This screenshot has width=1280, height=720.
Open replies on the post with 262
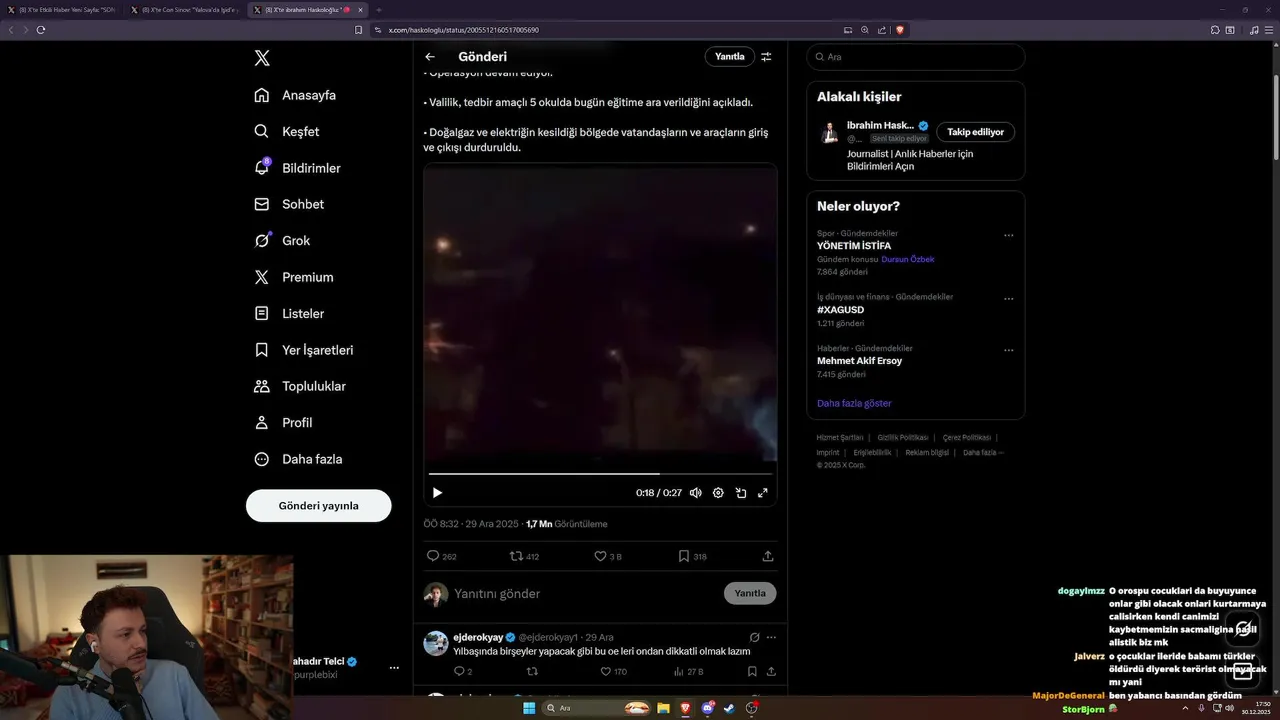441,556
